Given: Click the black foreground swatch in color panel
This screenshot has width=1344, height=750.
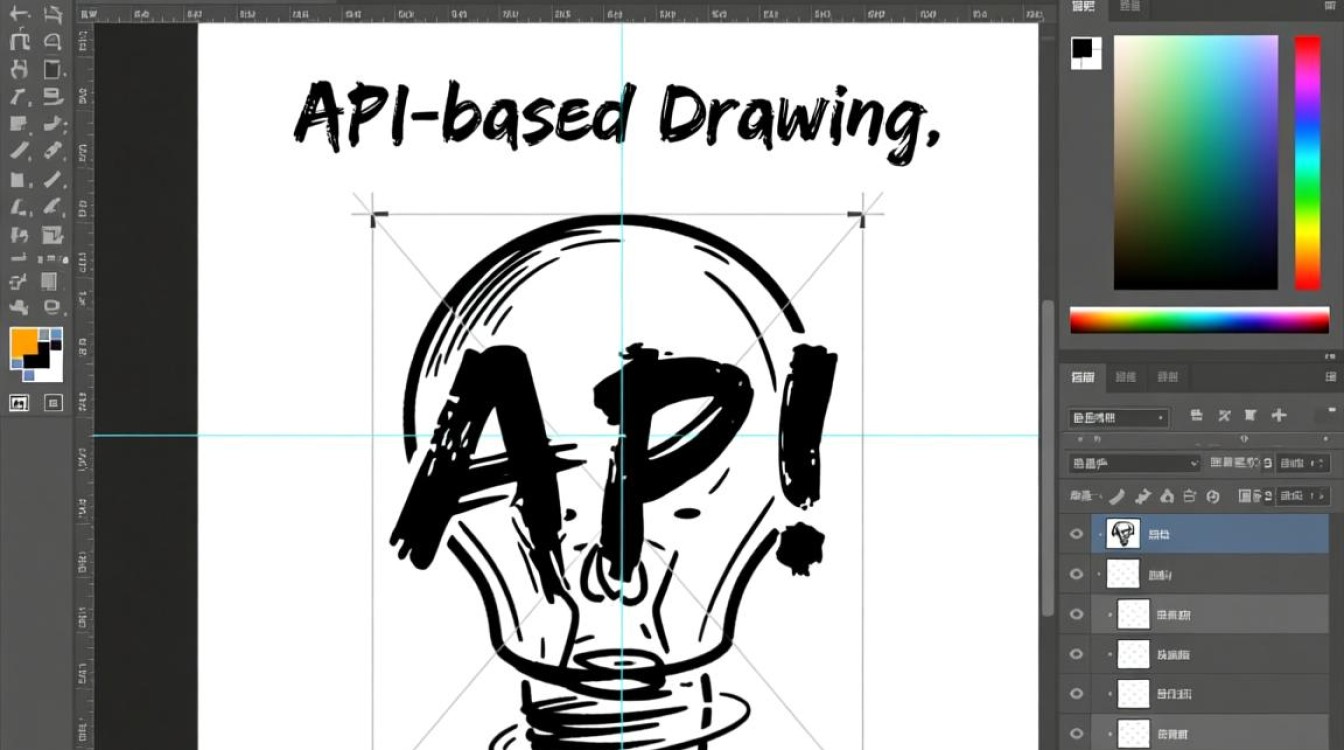Looking at the screenshot, I should (x=1082, y=48).
